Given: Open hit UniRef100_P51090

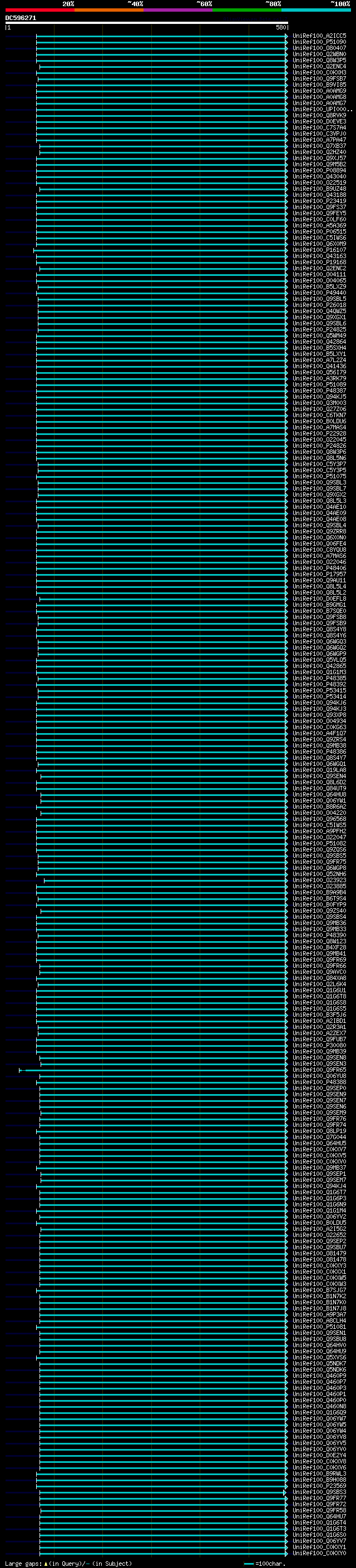Looking at the screenshot, I should [x=319, y=42].
